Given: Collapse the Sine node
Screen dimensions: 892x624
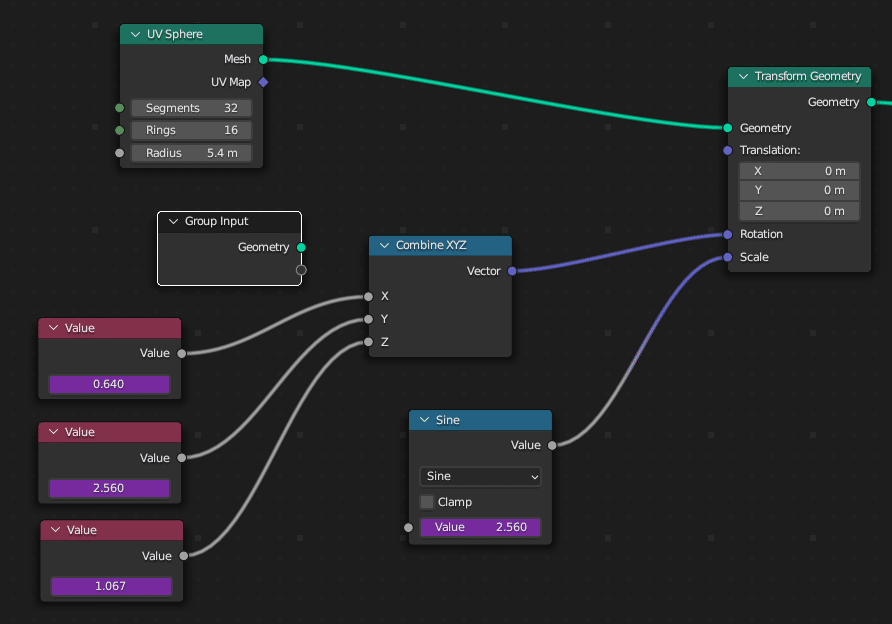Looking at the screenshot, I should point(424,420).
